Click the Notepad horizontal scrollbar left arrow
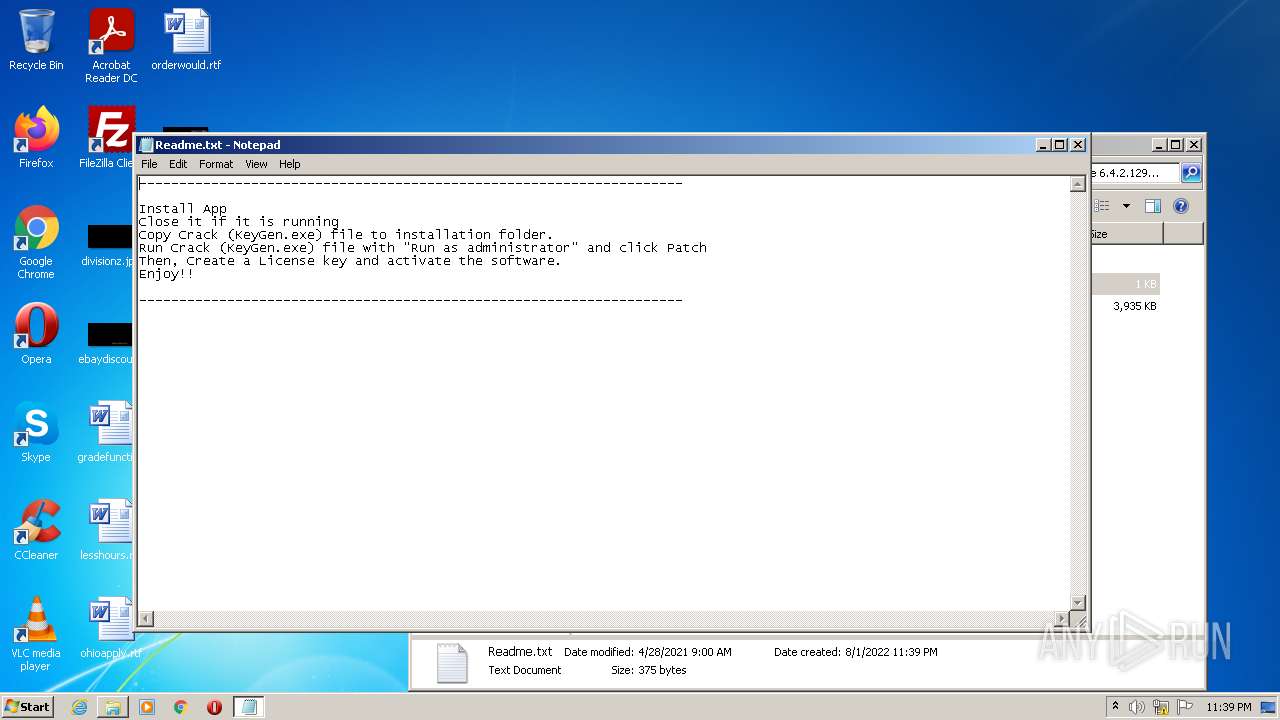The image size is (1280, 720). [146, 619]
